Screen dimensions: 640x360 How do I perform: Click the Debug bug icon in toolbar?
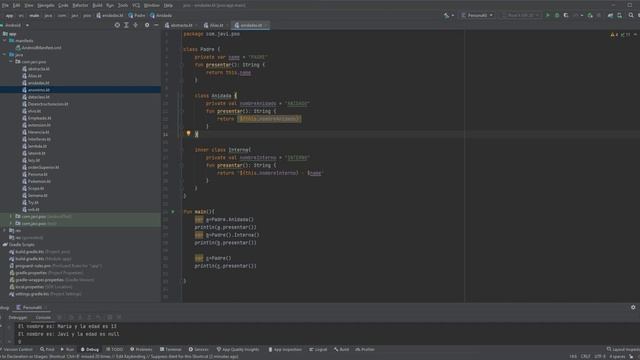557,16
